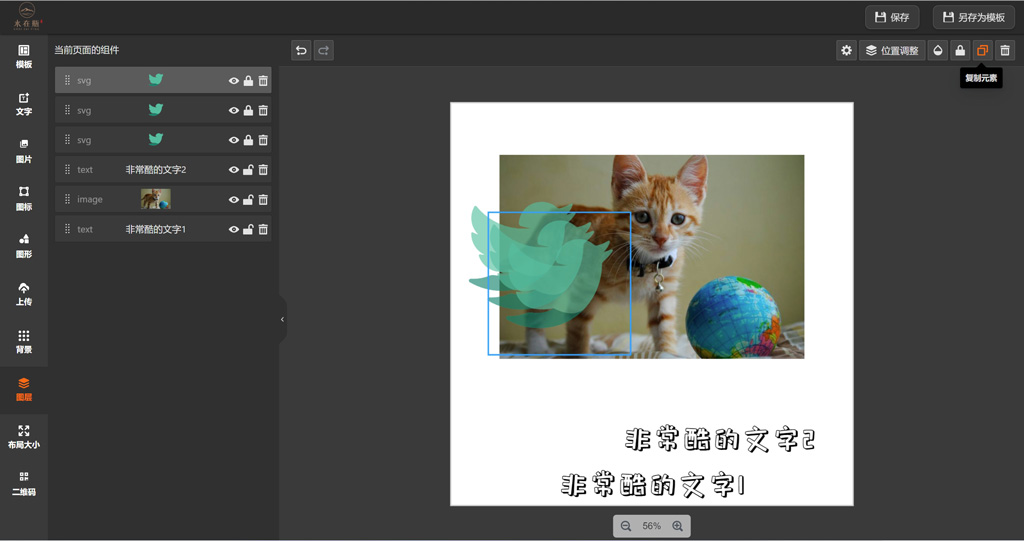Open 位置调整 position adjustment
The width and height of the screenshot is (1024, 541).
pyautogui.click(x=892, y=50)
